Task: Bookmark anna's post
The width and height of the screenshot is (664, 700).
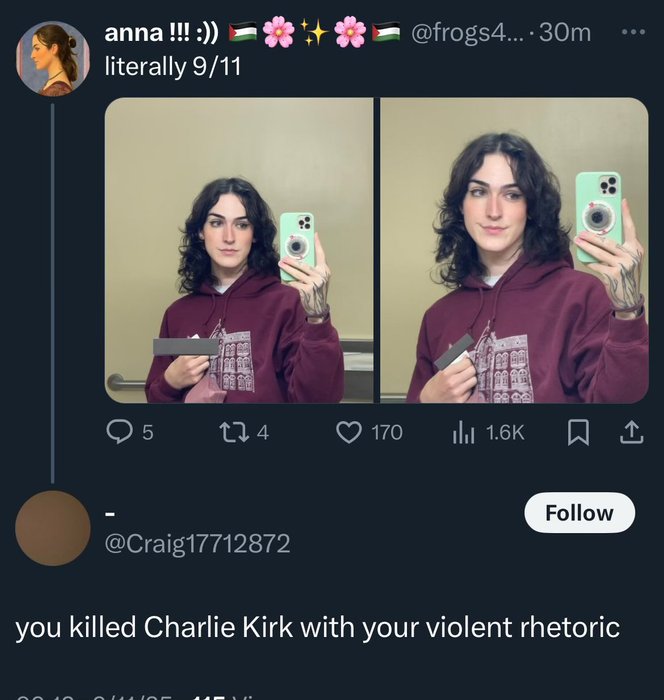Action: tap(578, 431)
